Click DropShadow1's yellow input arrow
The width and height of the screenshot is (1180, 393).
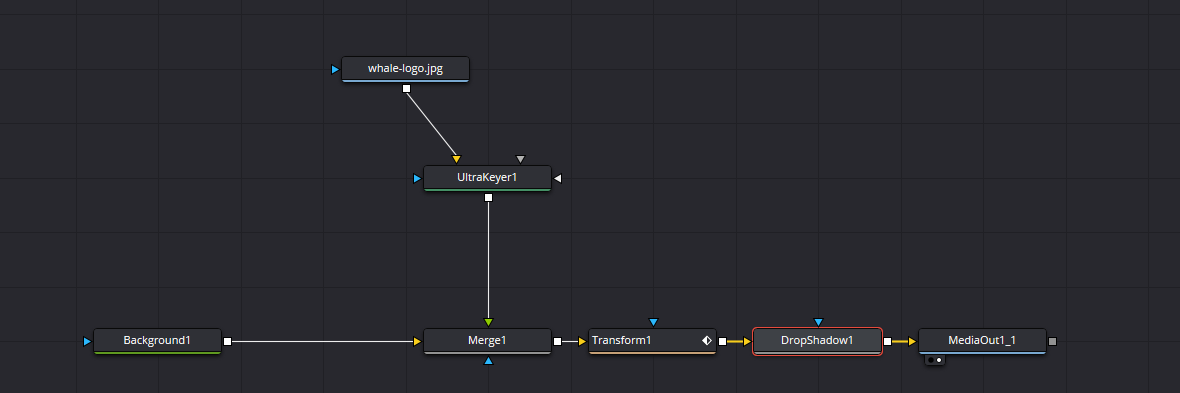point(747,342)
